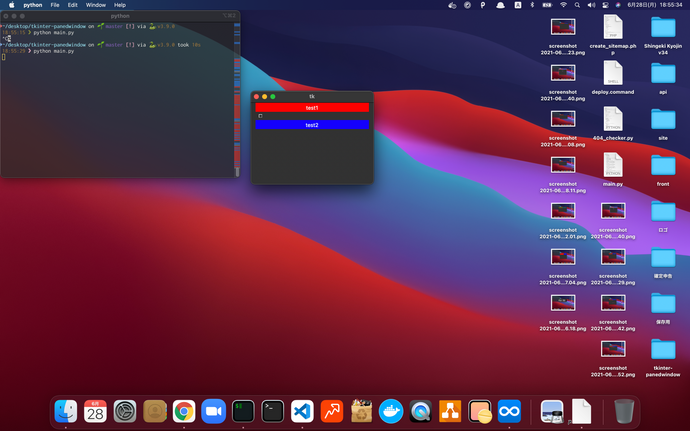Viewport: 690px width, 431px height.
Task: Open the orange arrow Skitch app in dock
Action: point(332,411)
